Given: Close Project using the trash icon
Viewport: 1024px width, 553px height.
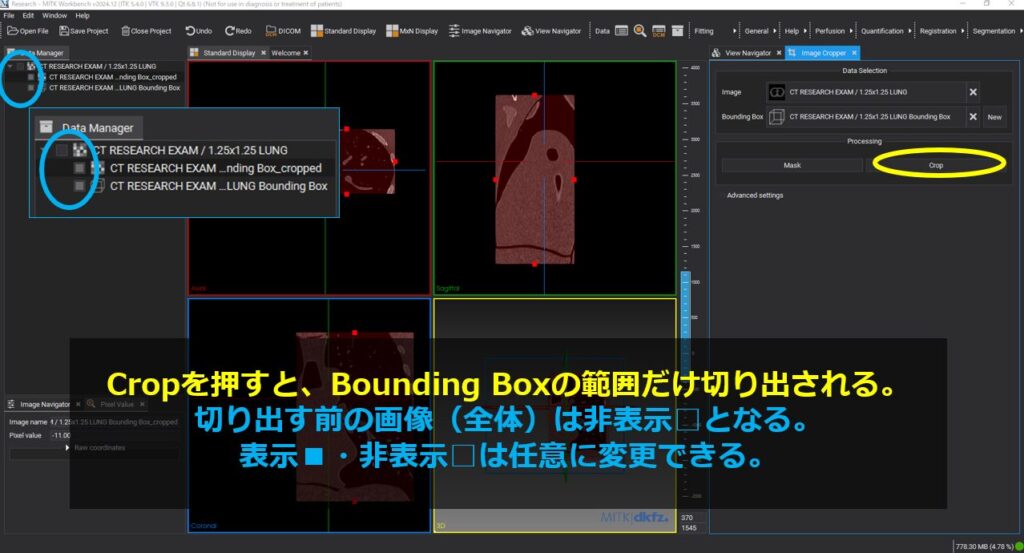Looking at the screenshot, I should point(146,31).
